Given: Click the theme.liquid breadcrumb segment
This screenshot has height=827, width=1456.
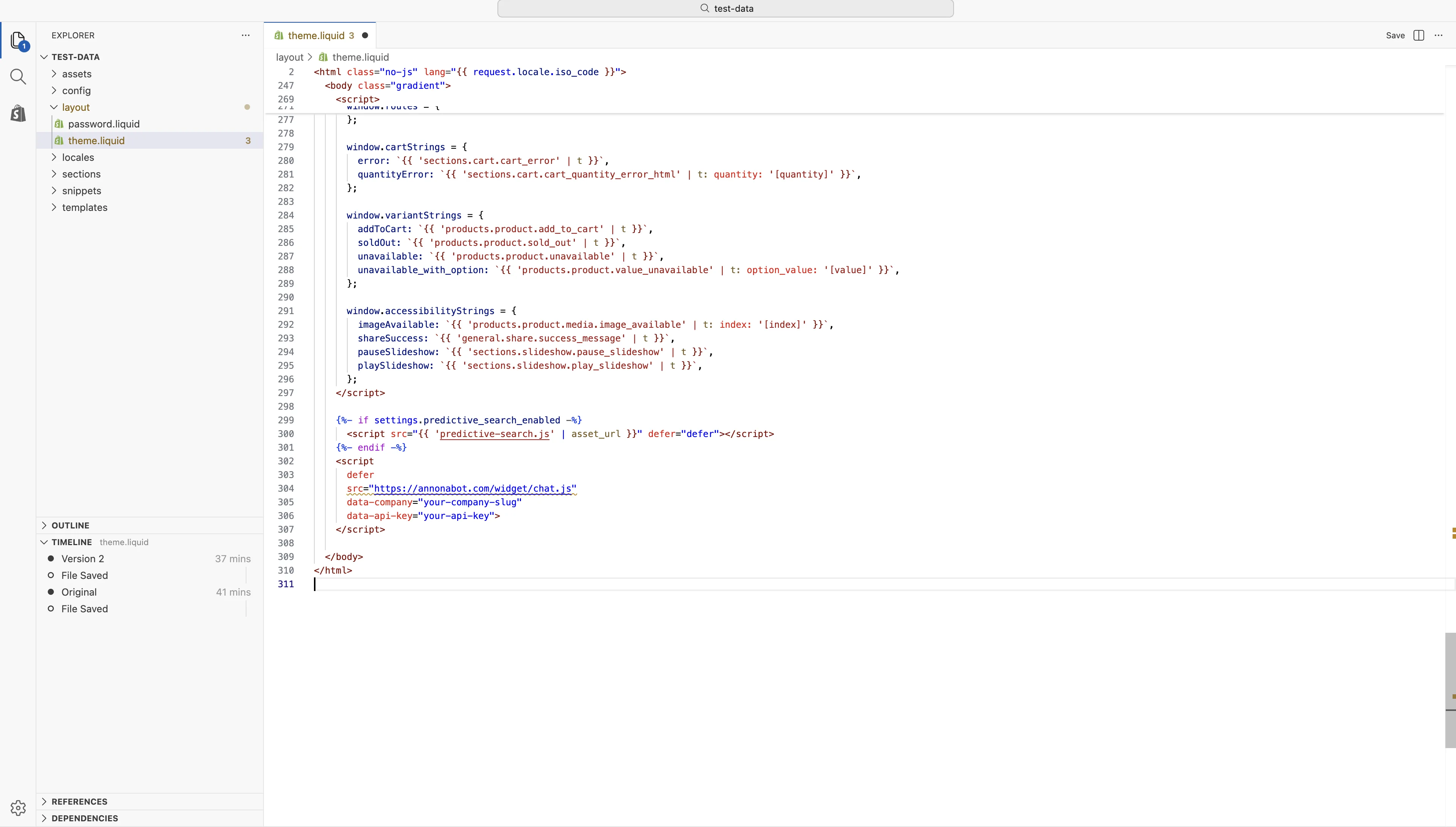Looking at the screenshot, I should point(361,57).
